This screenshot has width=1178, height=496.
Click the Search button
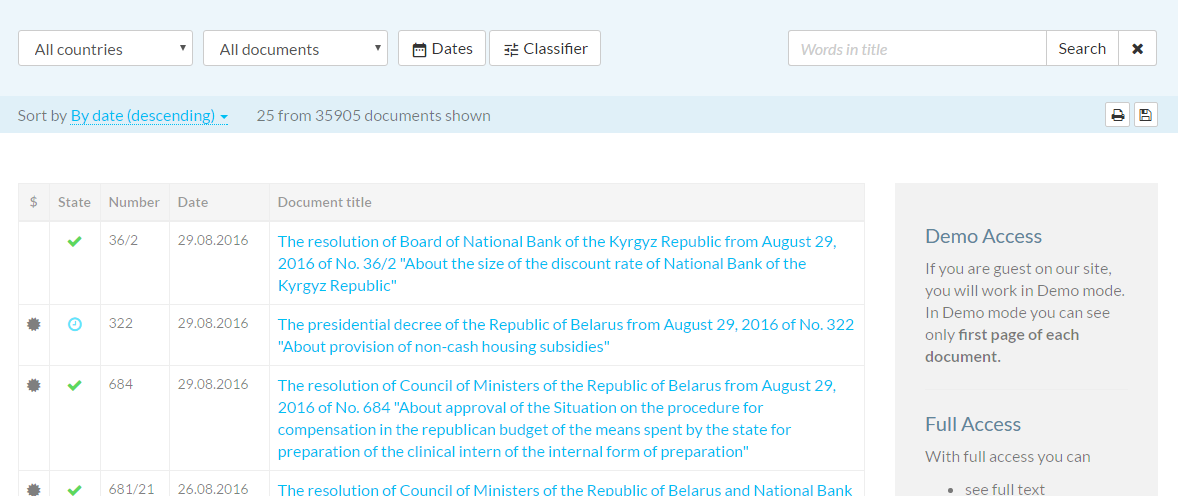tap(1082, 48)
